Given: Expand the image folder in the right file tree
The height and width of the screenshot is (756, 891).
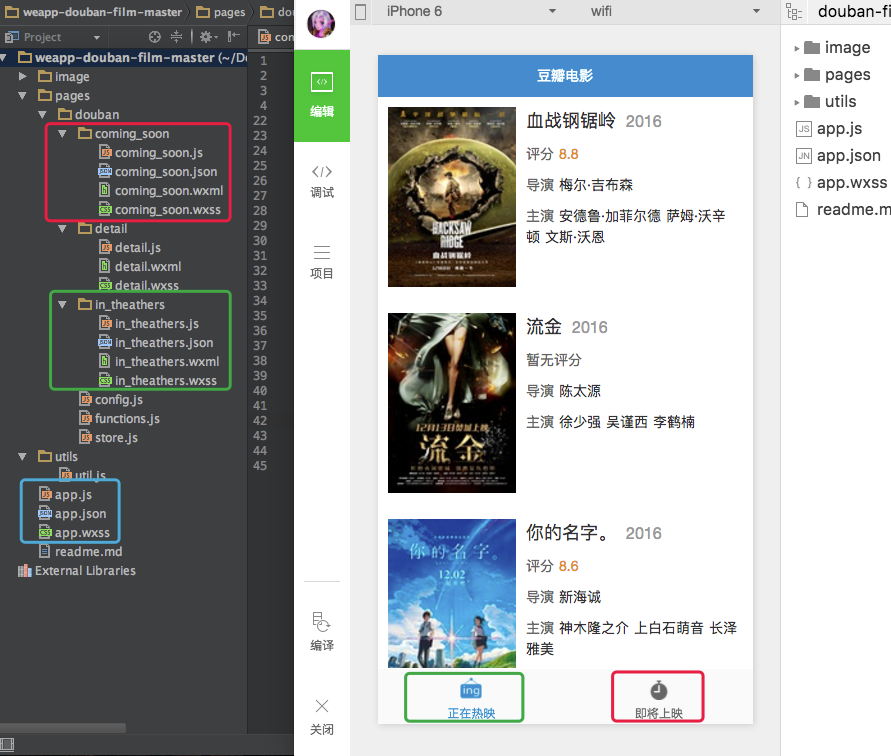Looking at the screenshot, I should tap(797, 48).
